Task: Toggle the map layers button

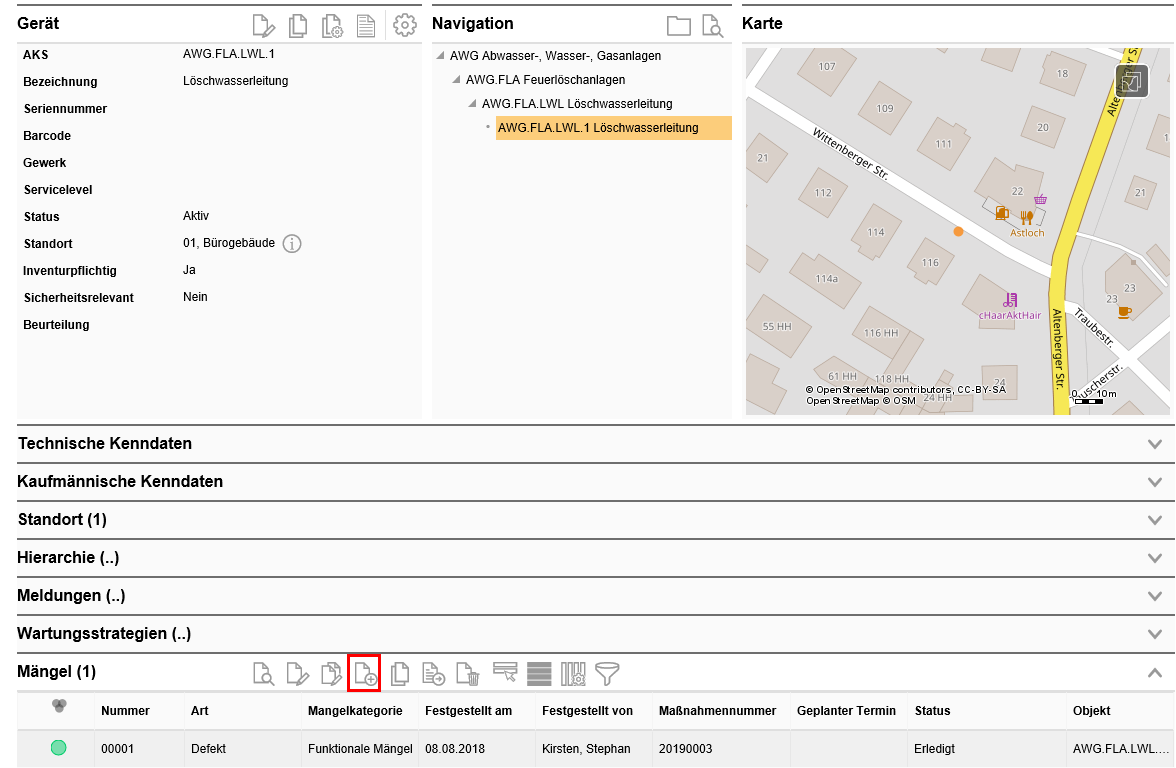Action: coord(1131,82)
